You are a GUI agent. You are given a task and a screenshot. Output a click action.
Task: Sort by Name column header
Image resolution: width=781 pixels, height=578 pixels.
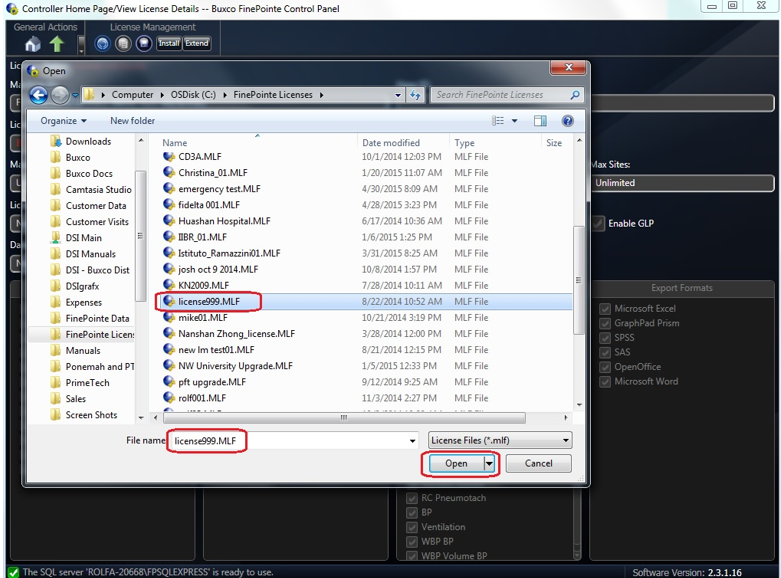(175, 143)
